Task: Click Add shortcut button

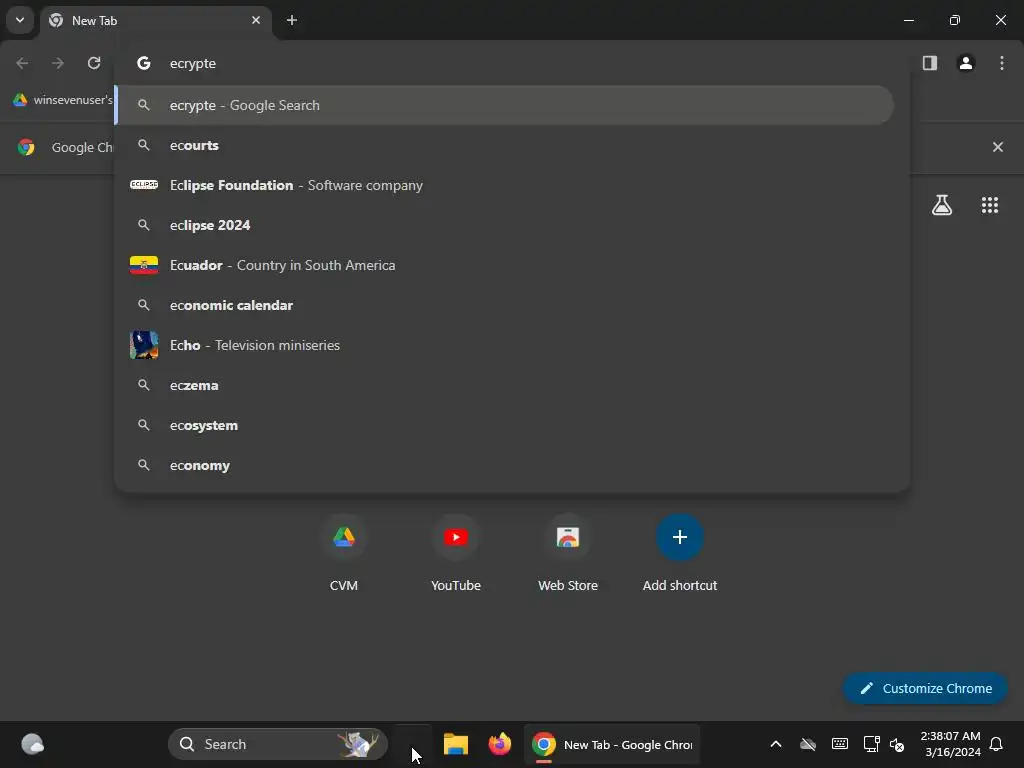Action: click(680, 553)
